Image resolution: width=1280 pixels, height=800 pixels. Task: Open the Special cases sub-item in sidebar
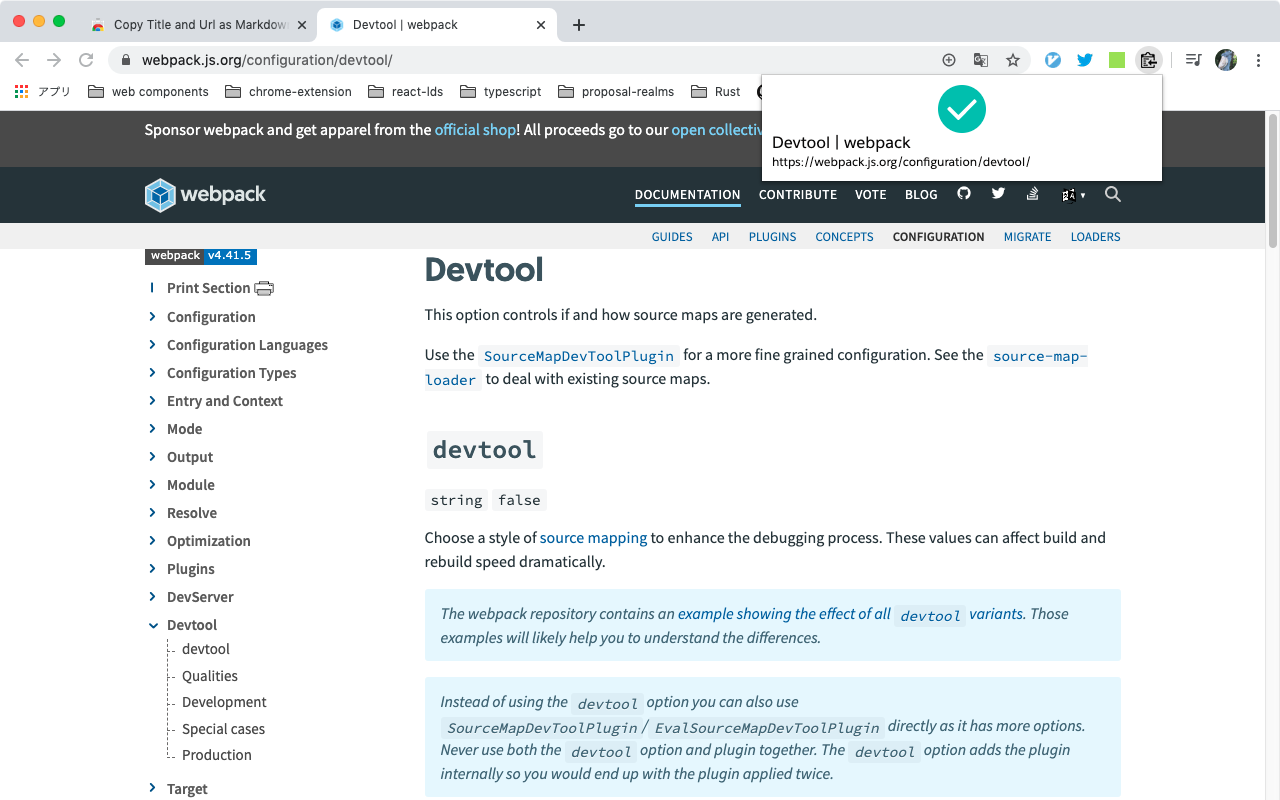[223, 729]
